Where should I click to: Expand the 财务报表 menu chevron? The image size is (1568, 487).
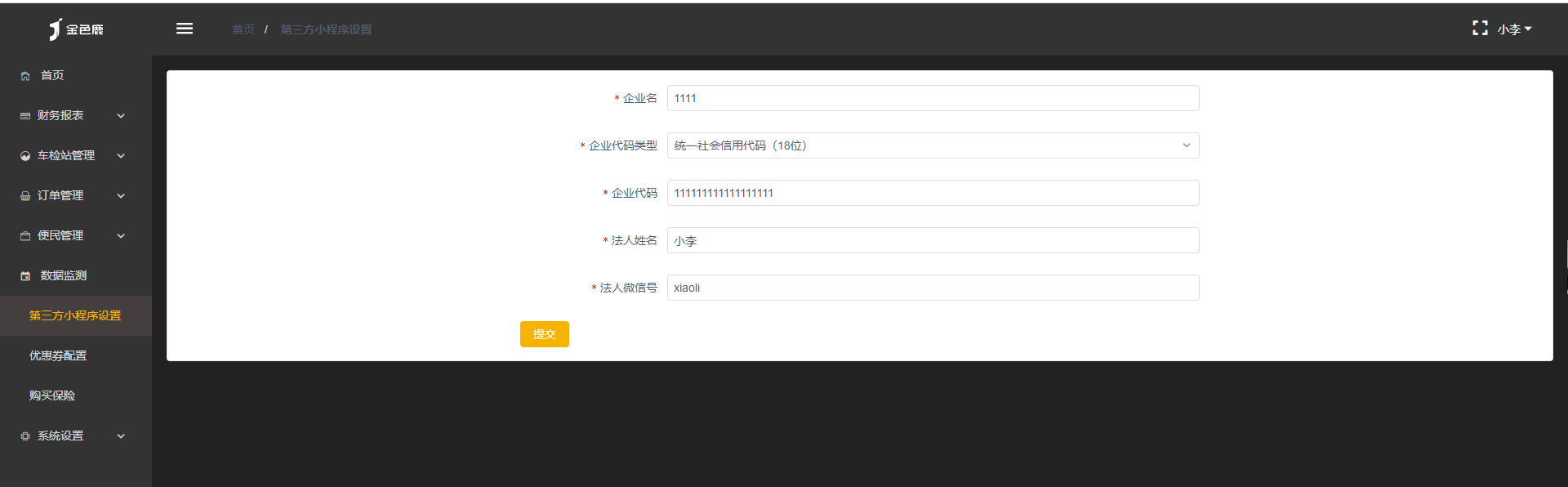(x=121, y=116)
